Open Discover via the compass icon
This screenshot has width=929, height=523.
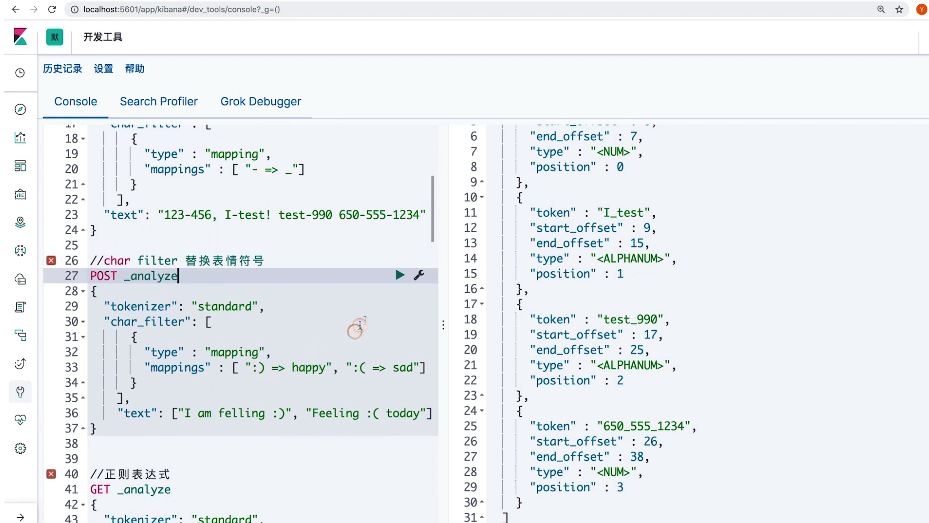pyautogui.click(x=20, y=109)
